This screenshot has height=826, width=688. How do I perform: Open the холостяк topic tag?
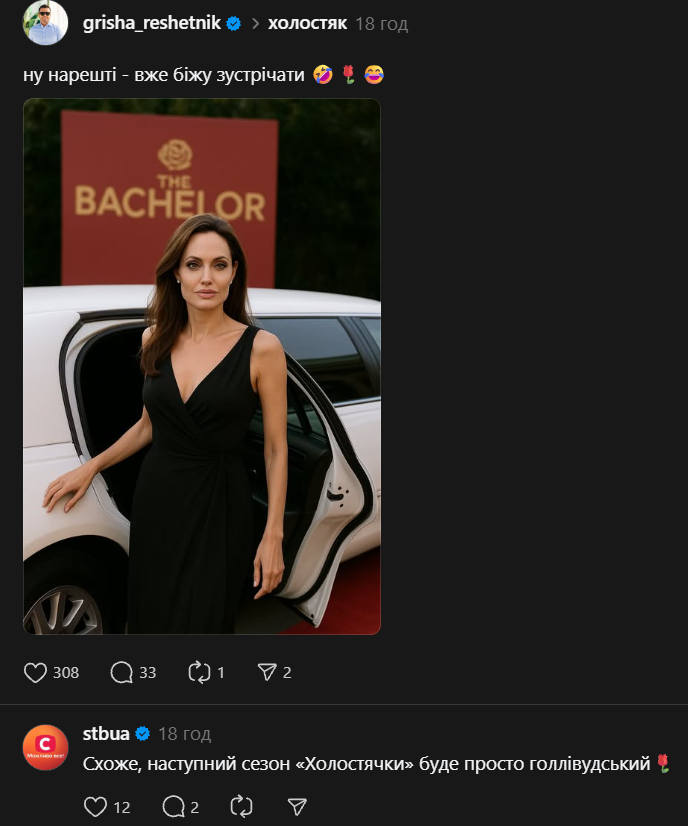[307, 23]
